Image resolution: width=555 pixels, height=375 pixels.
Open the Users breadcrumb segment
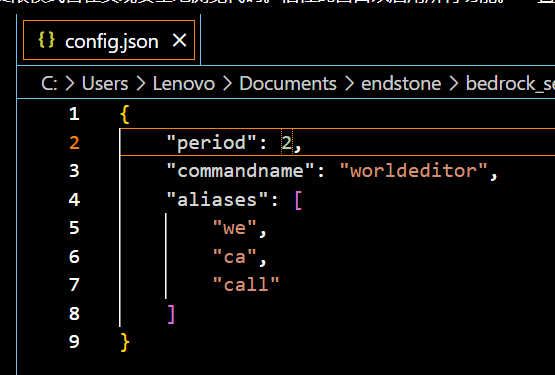point(105,84)
